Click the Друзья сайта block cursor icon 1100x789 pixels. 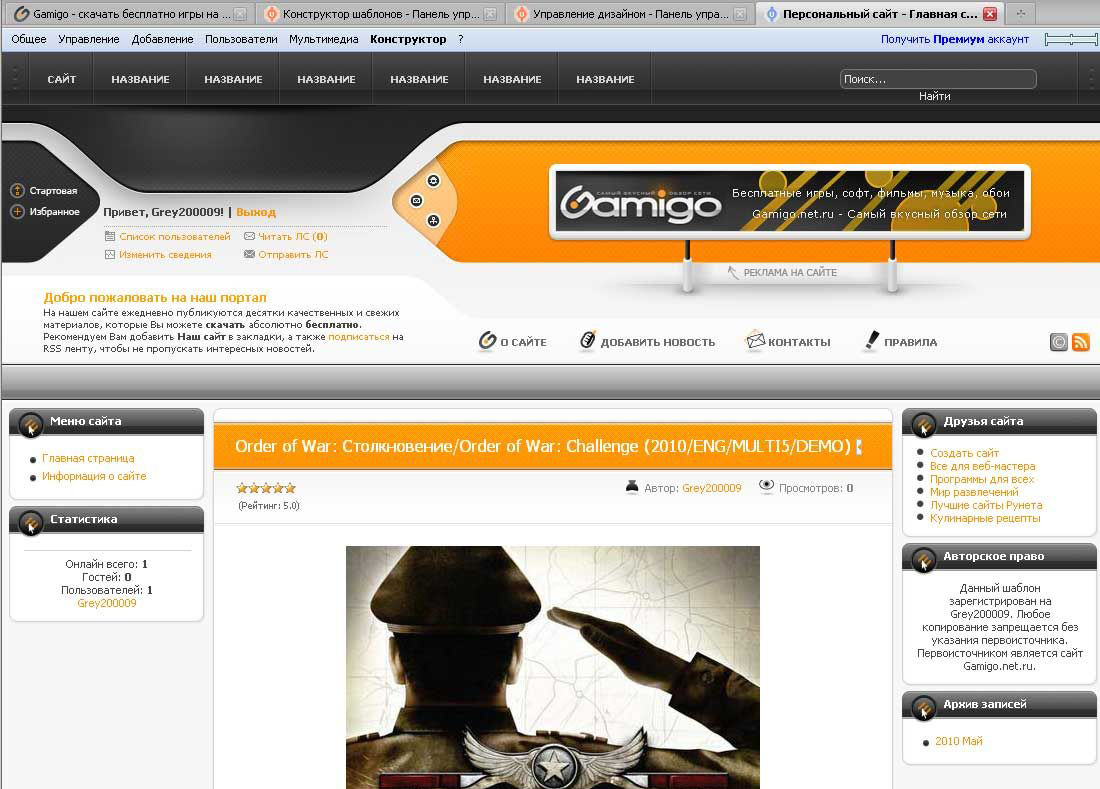(924, 424)
